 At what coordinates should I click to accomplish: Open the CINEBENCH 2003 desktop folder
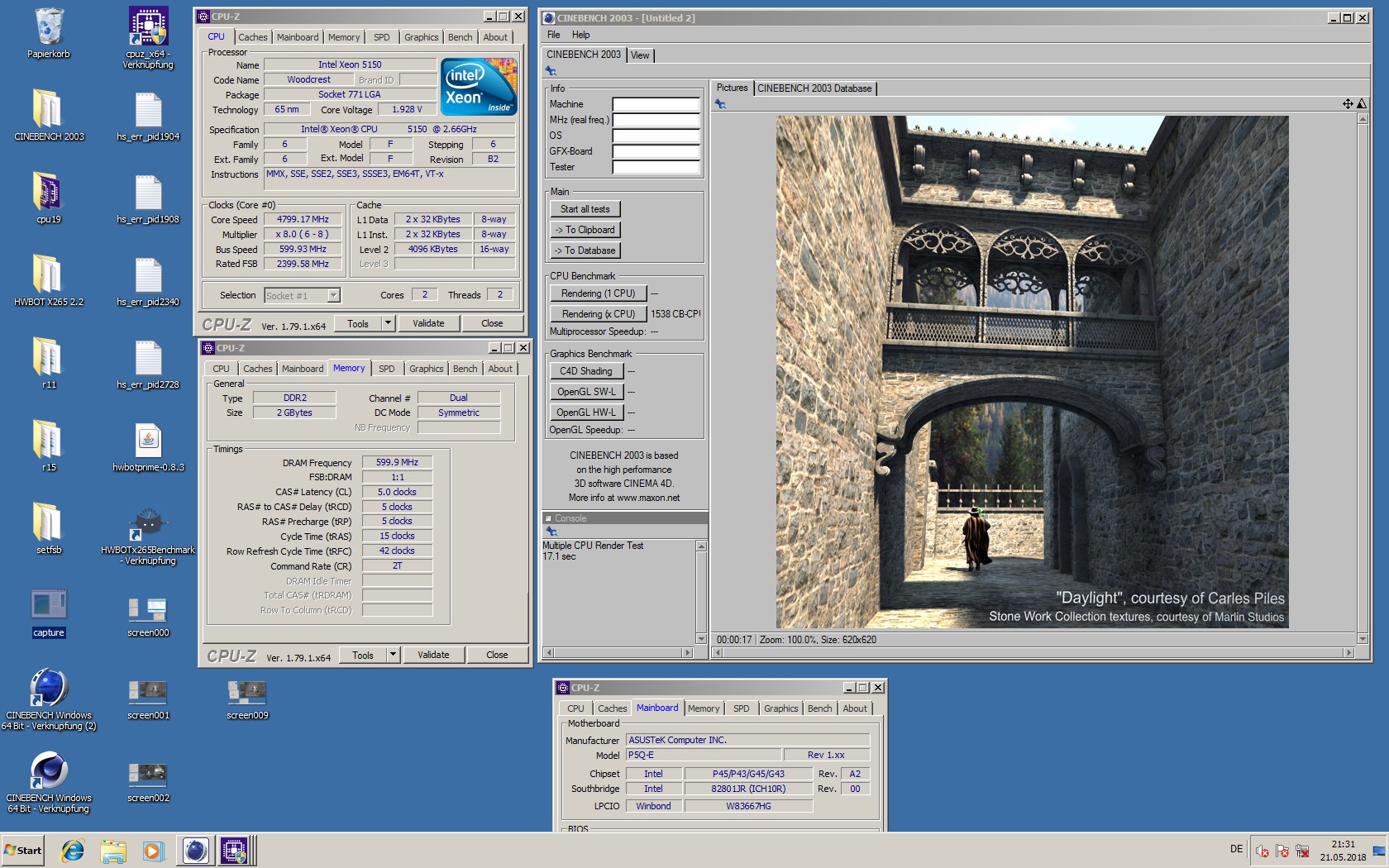pyautogui.click(x=49, y=116)
